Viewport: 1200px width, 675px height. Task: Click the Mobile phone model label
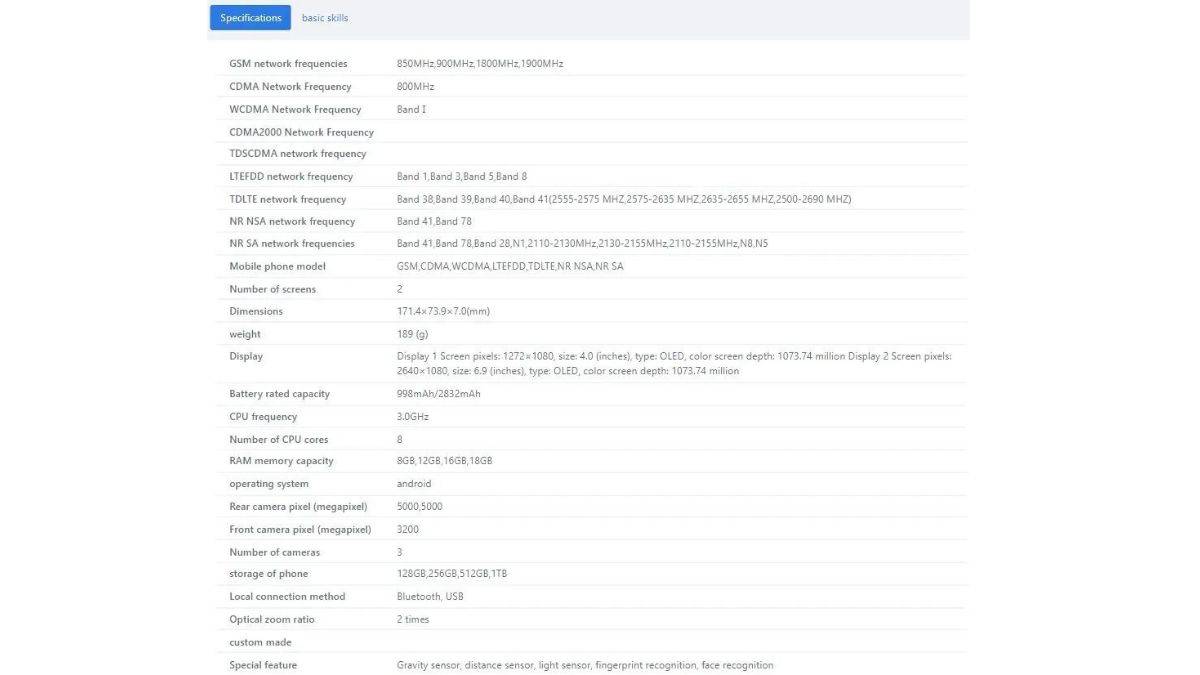[277, 267]
